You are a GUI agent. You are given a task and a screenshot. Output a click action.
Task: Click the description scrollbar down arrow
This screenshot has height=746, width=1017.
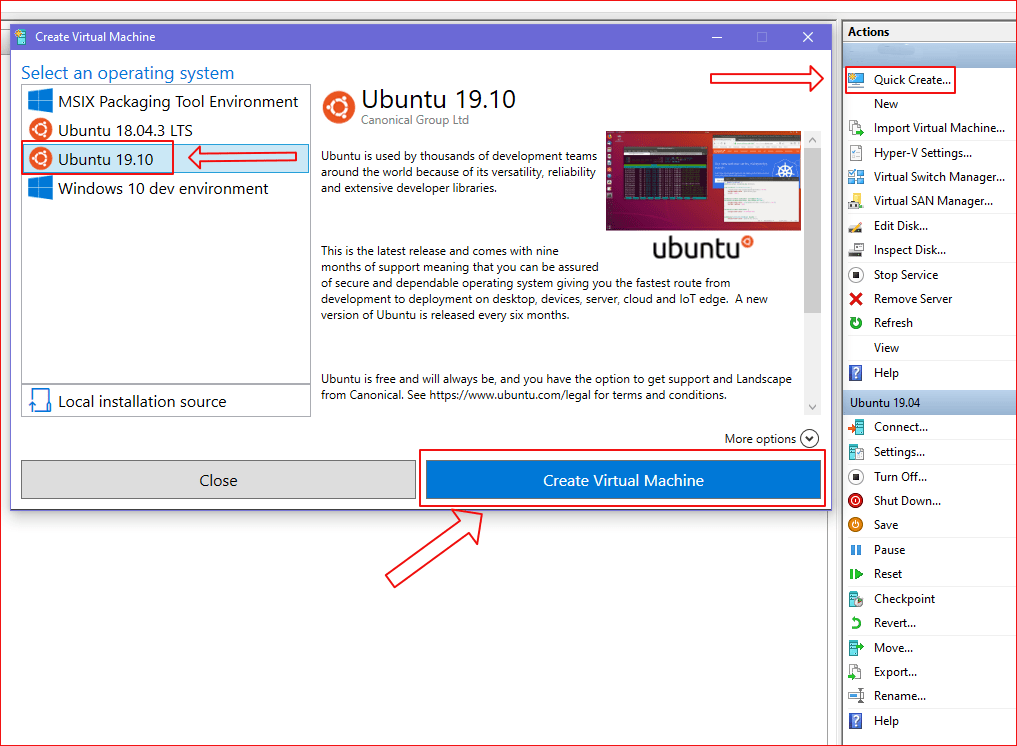[813, 407]
